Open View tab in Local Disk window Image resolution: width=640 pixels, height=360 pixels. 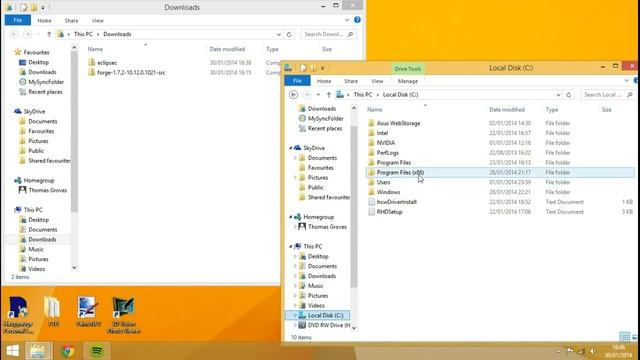(x=377, y=81)
